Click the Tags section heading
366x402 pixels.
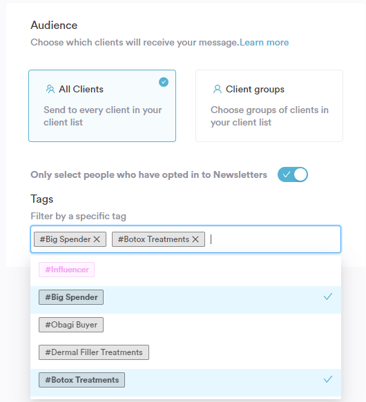42,199
